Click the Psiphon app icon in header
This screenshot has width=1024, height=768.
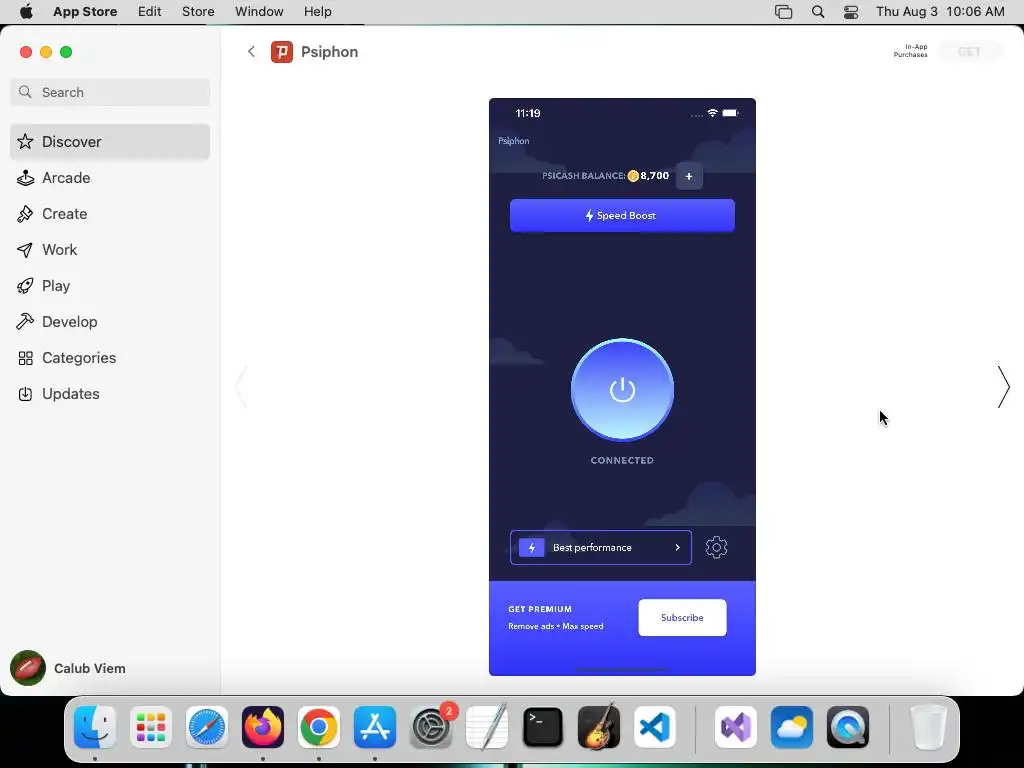click(282, 52)
